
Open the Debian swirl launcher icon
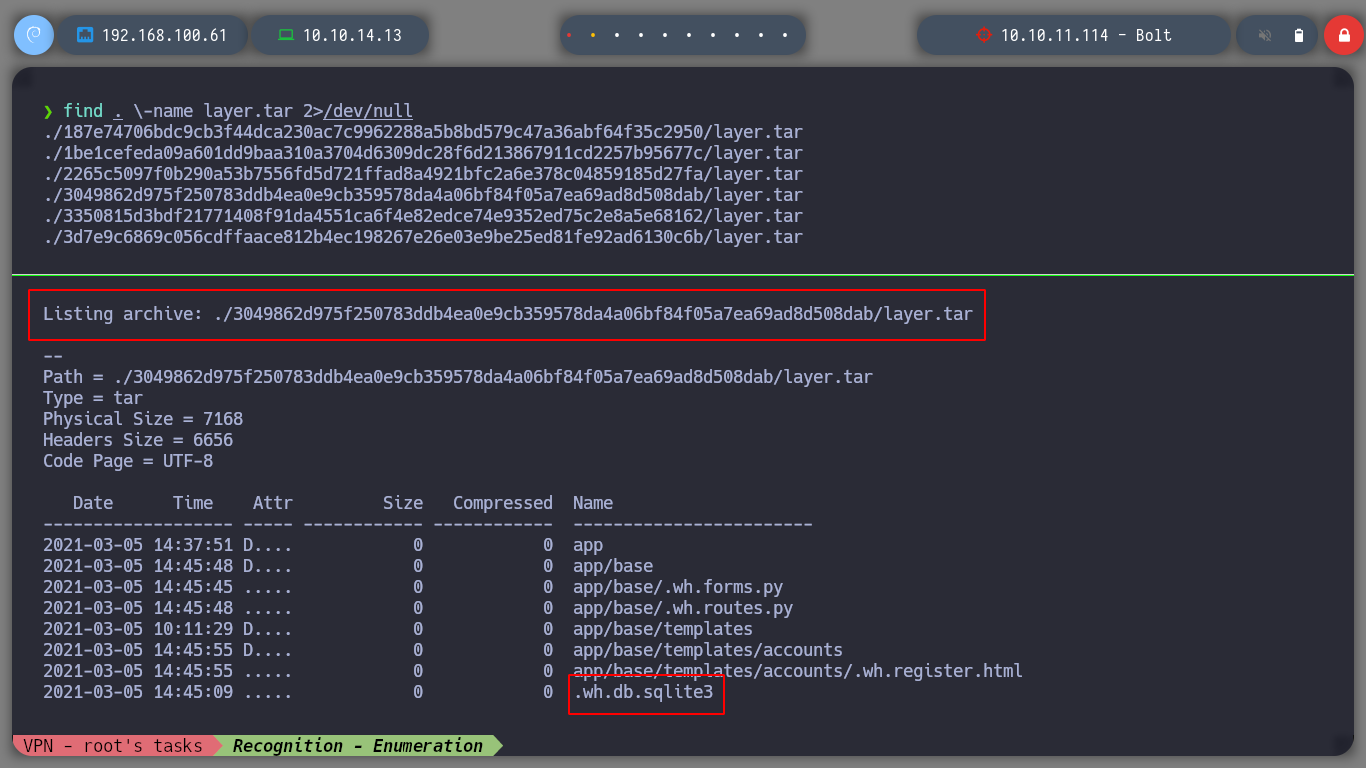coord(34,35)
